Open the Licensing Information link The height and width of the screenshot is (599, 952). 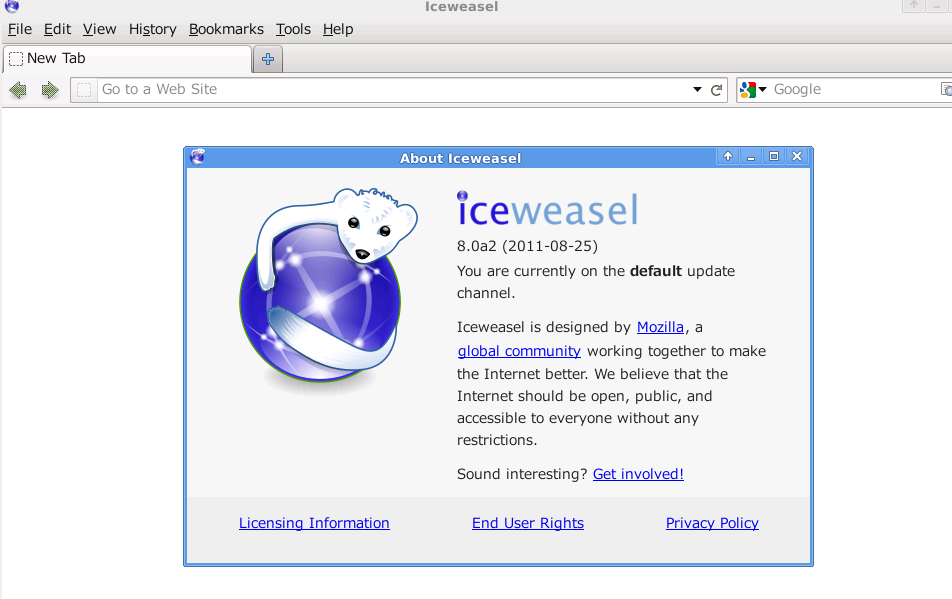pyautogui.click(x=314, y=523)
